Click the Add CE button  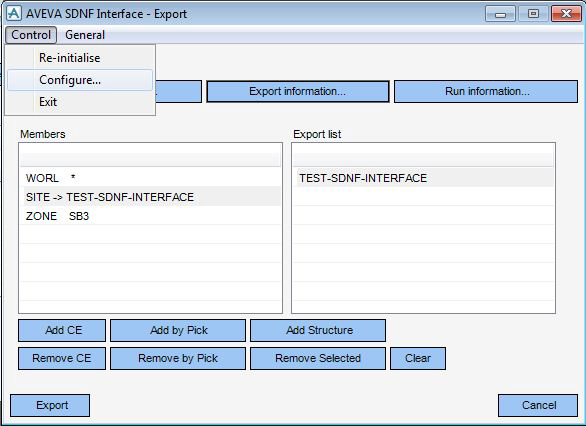pos(62,330)
